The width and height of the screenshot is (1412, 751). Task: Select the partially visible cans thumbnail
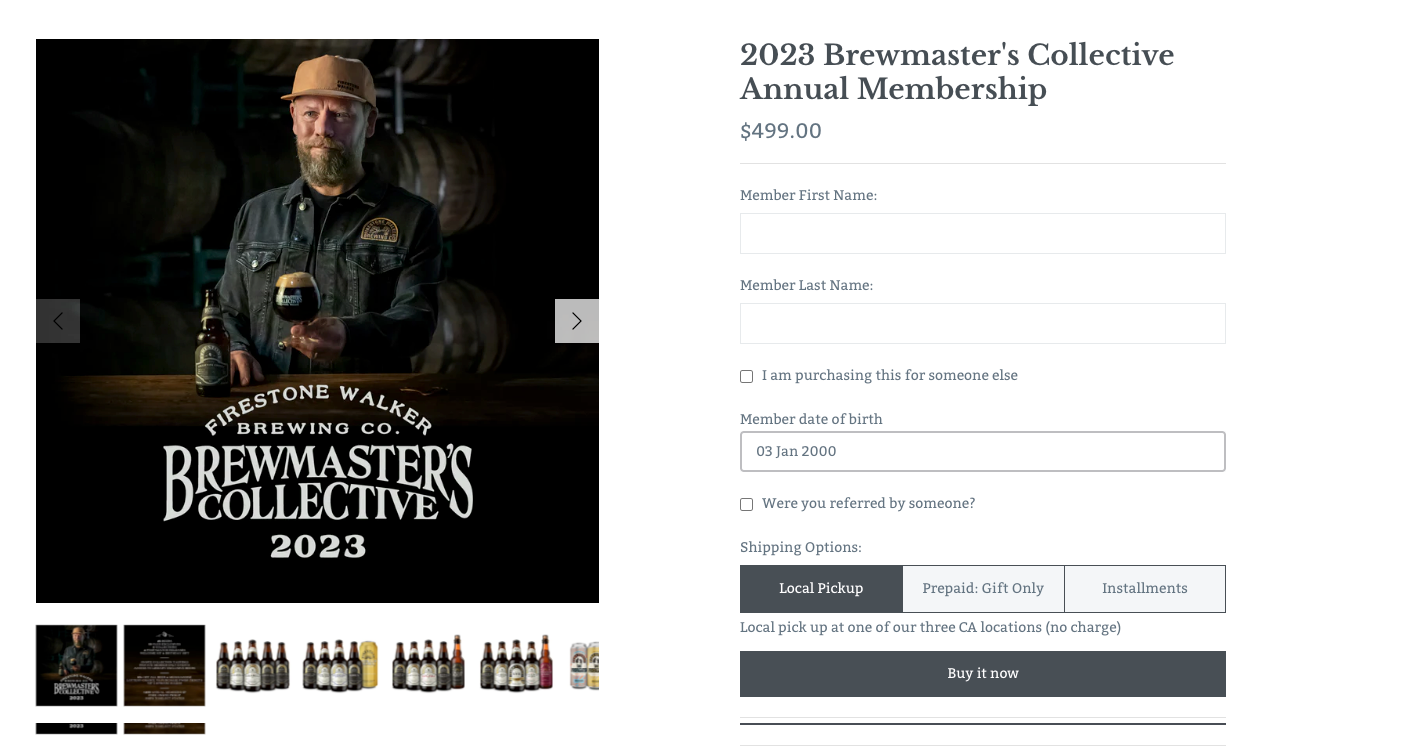[584, 665]
